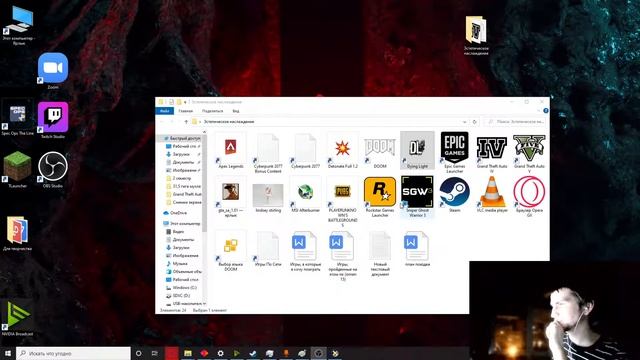The width and height of the screenshot is (640, 360).
Task: Open OBS Studio desktop shortcut
Action: pos(53,170)
